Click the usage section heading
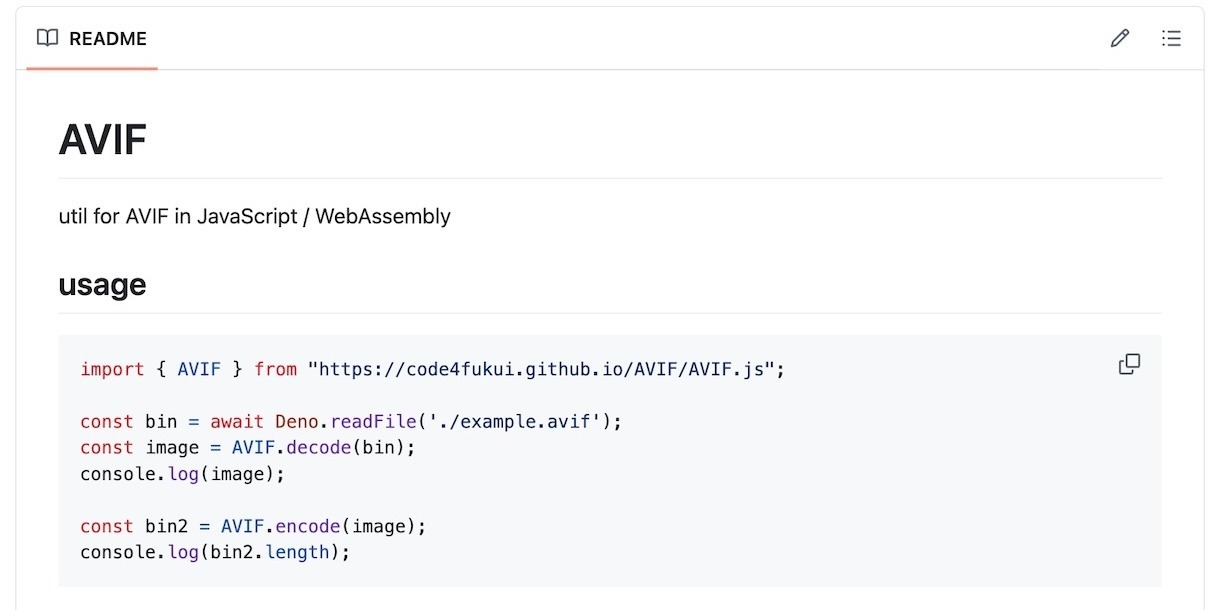 click(x=102, y=285)
